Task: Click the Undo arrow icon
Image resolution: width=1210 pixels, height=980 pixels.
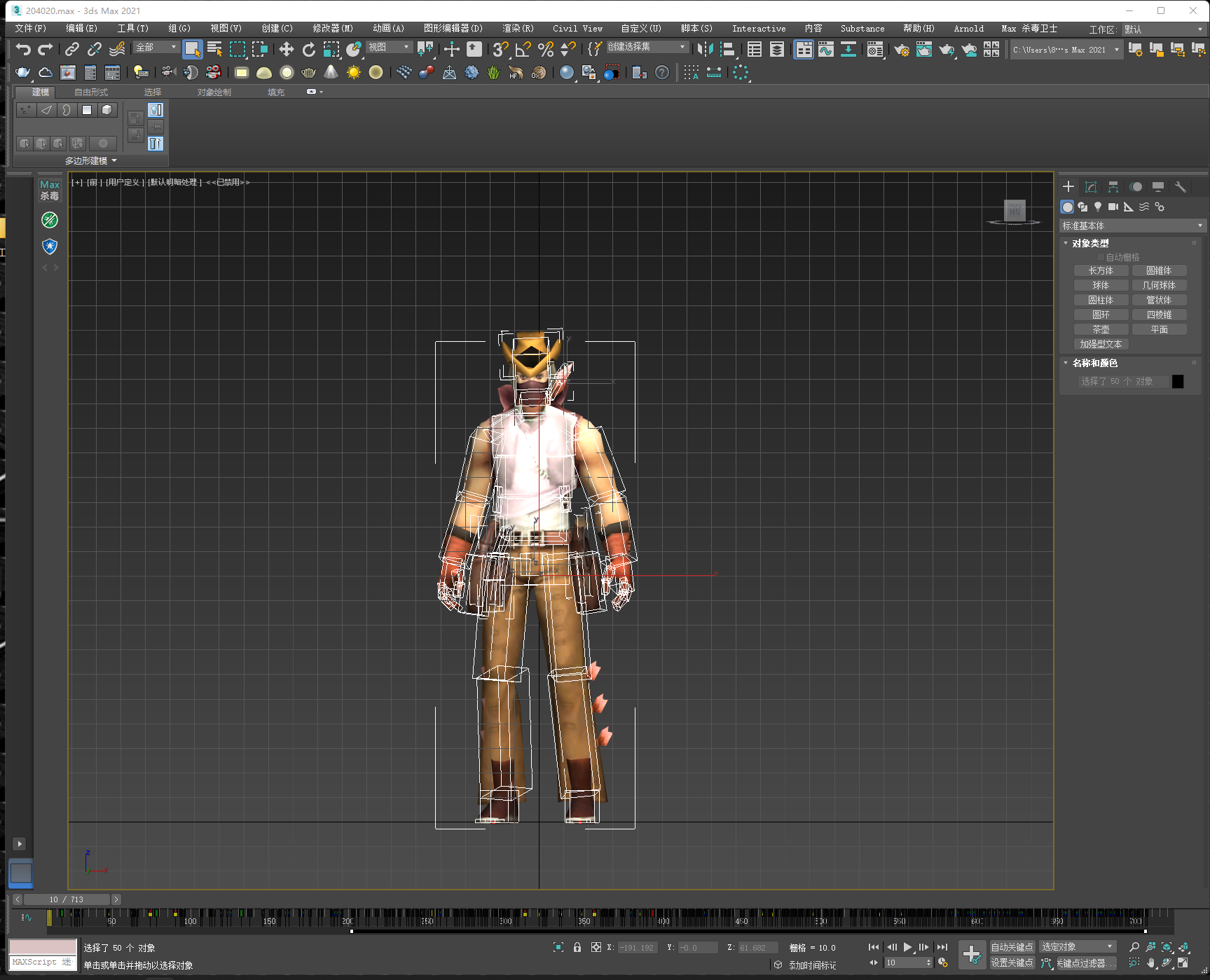Action: (23, 49)
